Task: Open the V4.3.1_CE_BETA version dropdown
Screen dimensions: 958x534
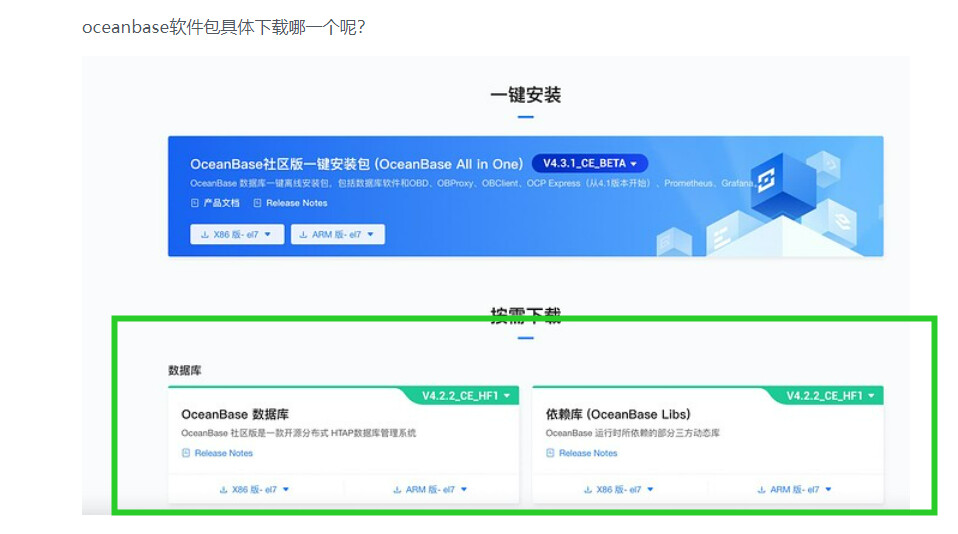Action: 590,163
